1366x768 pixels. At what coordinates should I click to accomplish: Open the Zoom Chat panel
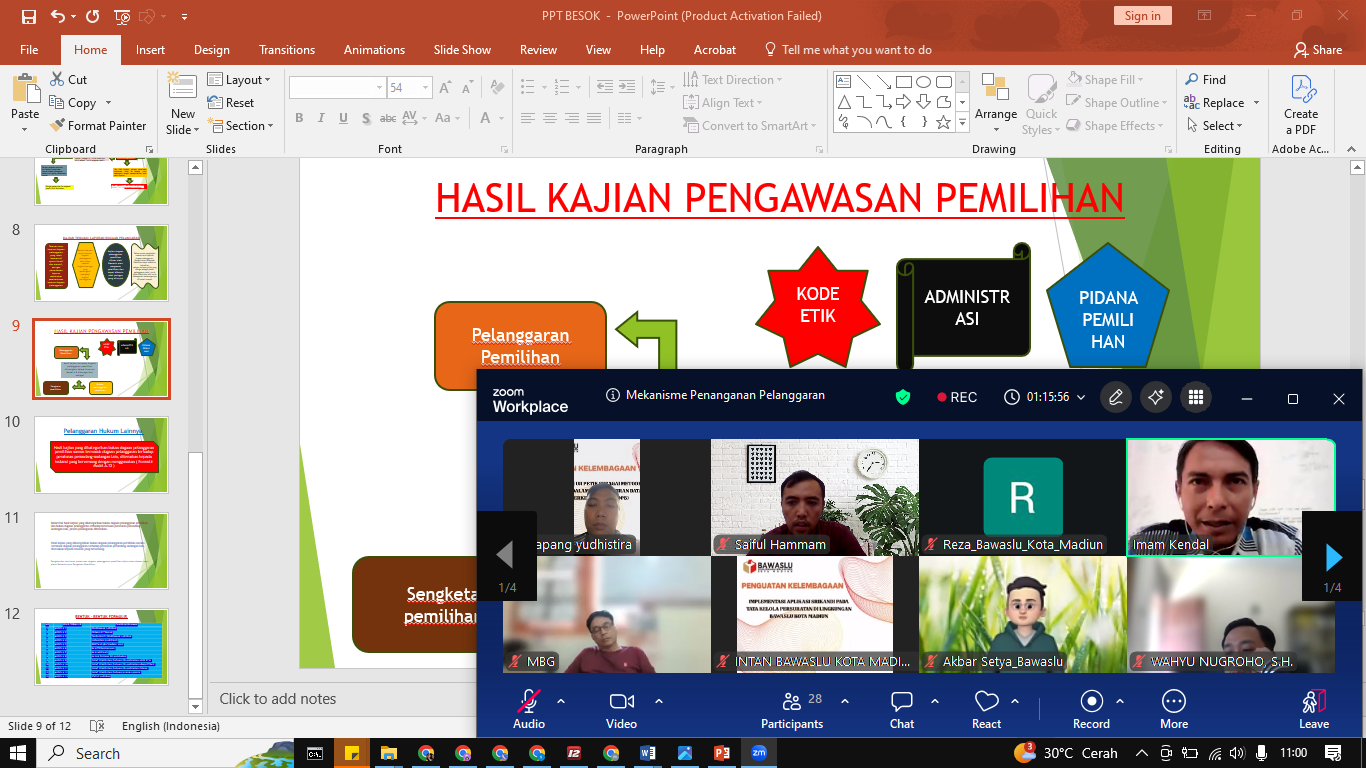(x=902, y=709)
